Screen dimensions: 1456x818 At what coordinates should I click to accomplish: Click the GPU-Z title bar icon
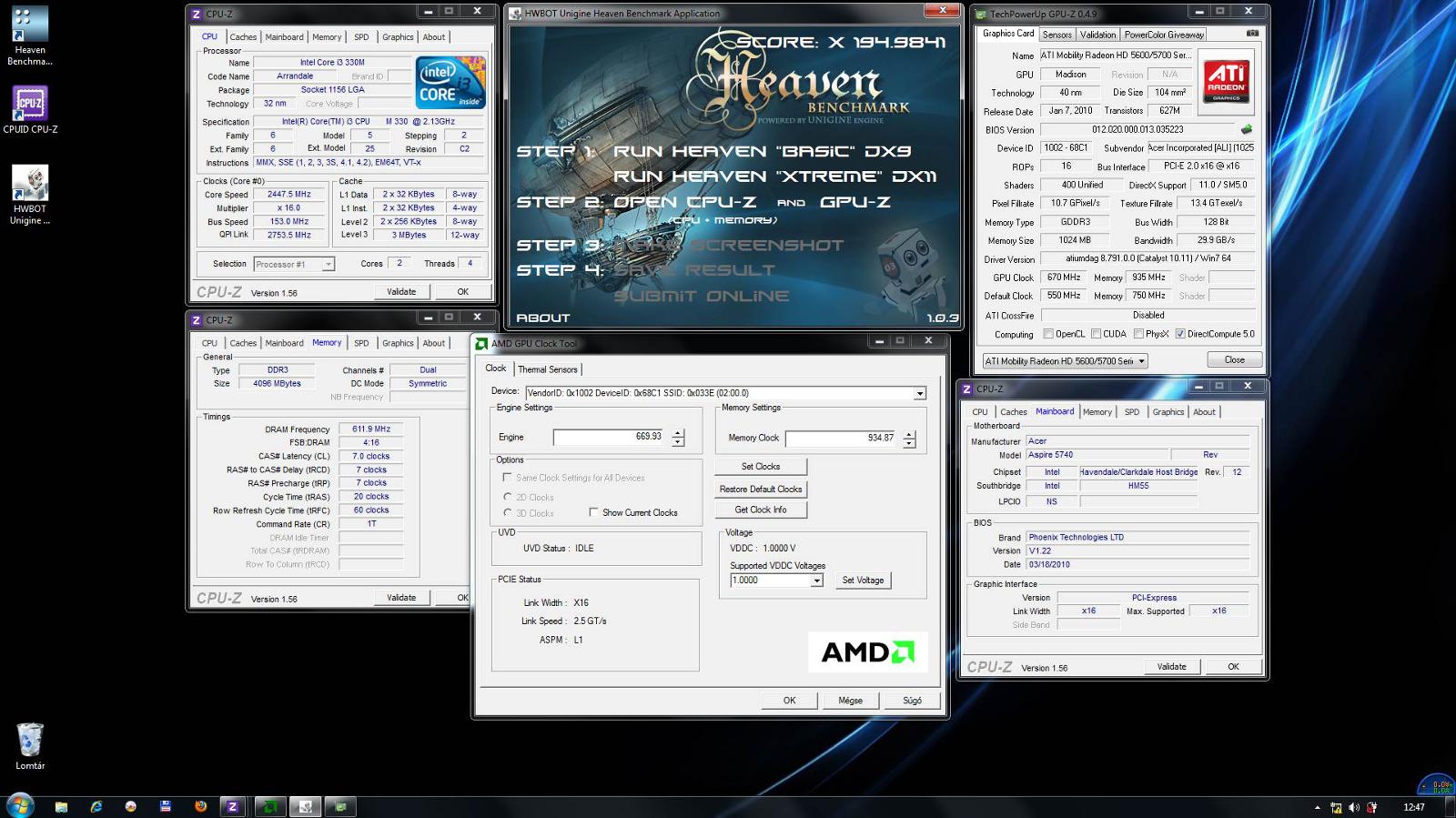point(980,14)
